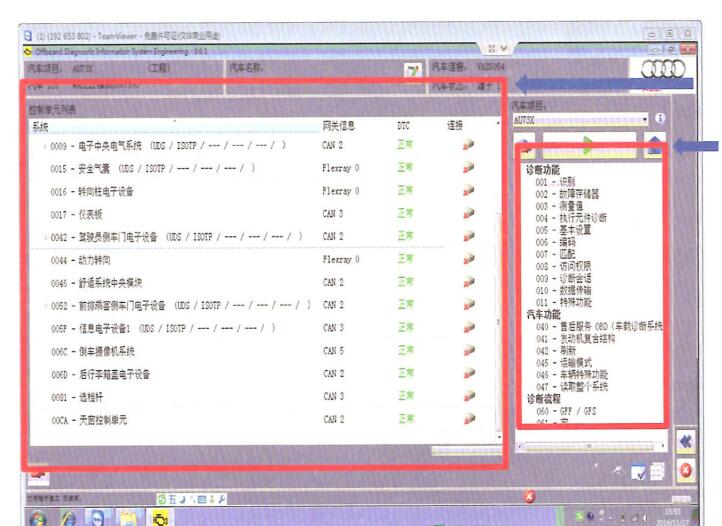Viewport: 722px width, 526px height.
Task: Click connect icon for 00CA 天窗控制单元
Action: point(469,419)
